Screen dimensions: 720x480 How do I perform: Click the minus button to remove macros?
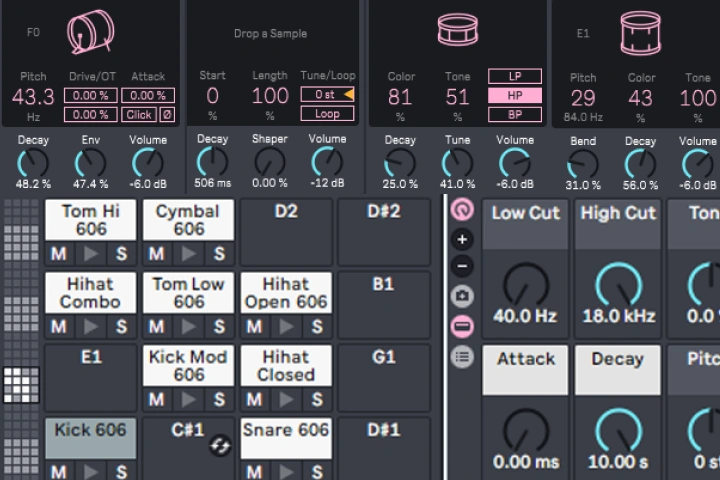462,266
